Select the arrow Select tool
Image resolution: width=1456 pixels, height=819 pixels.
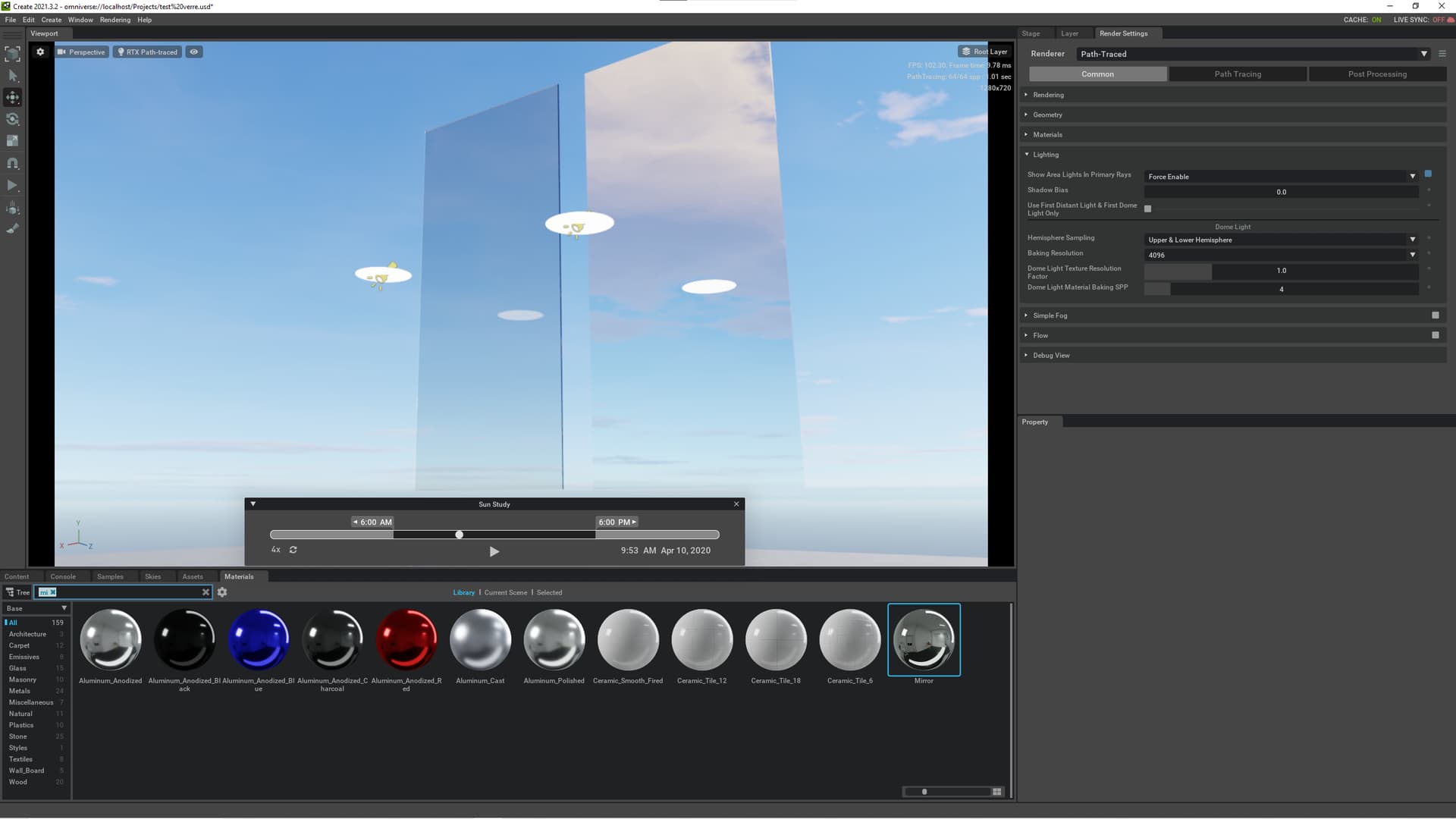12,75
